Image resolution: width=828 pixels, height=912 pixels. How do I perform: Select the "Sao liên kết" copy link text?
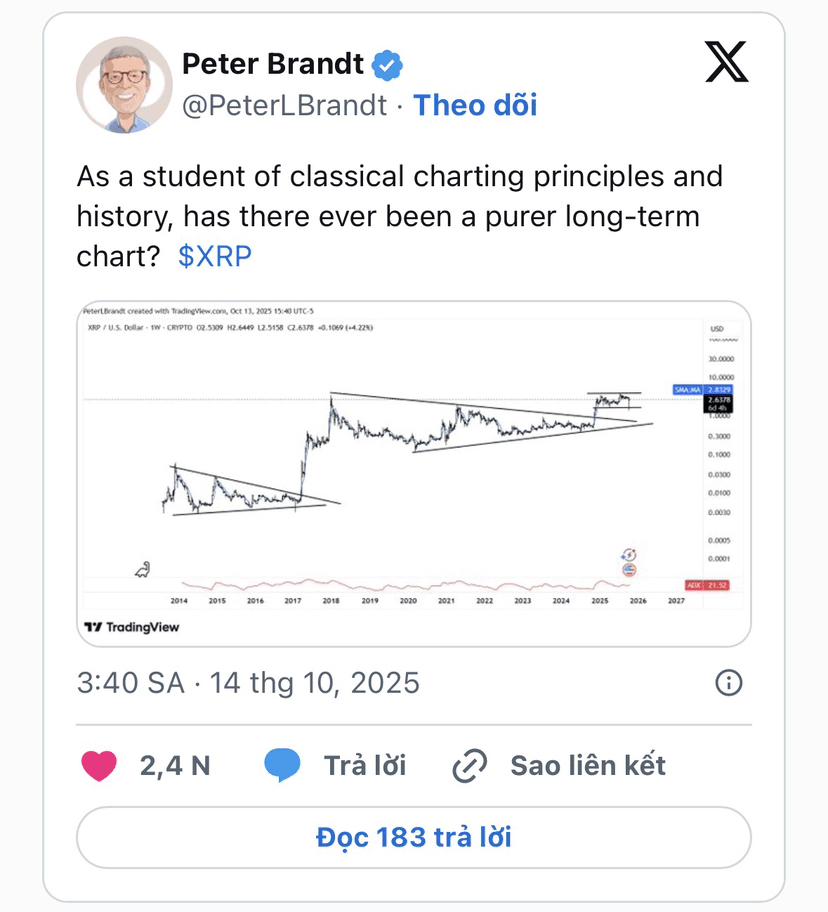pyautogui.click(x=588, y=766)
